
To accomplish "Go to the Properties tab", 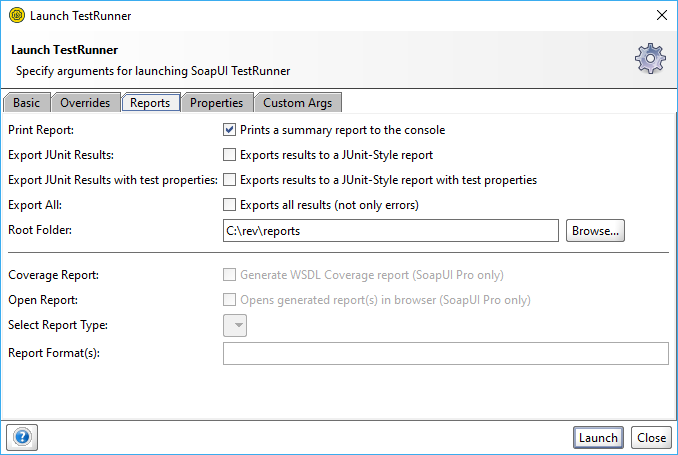I will pyautogui.click(x=217, y=103).
